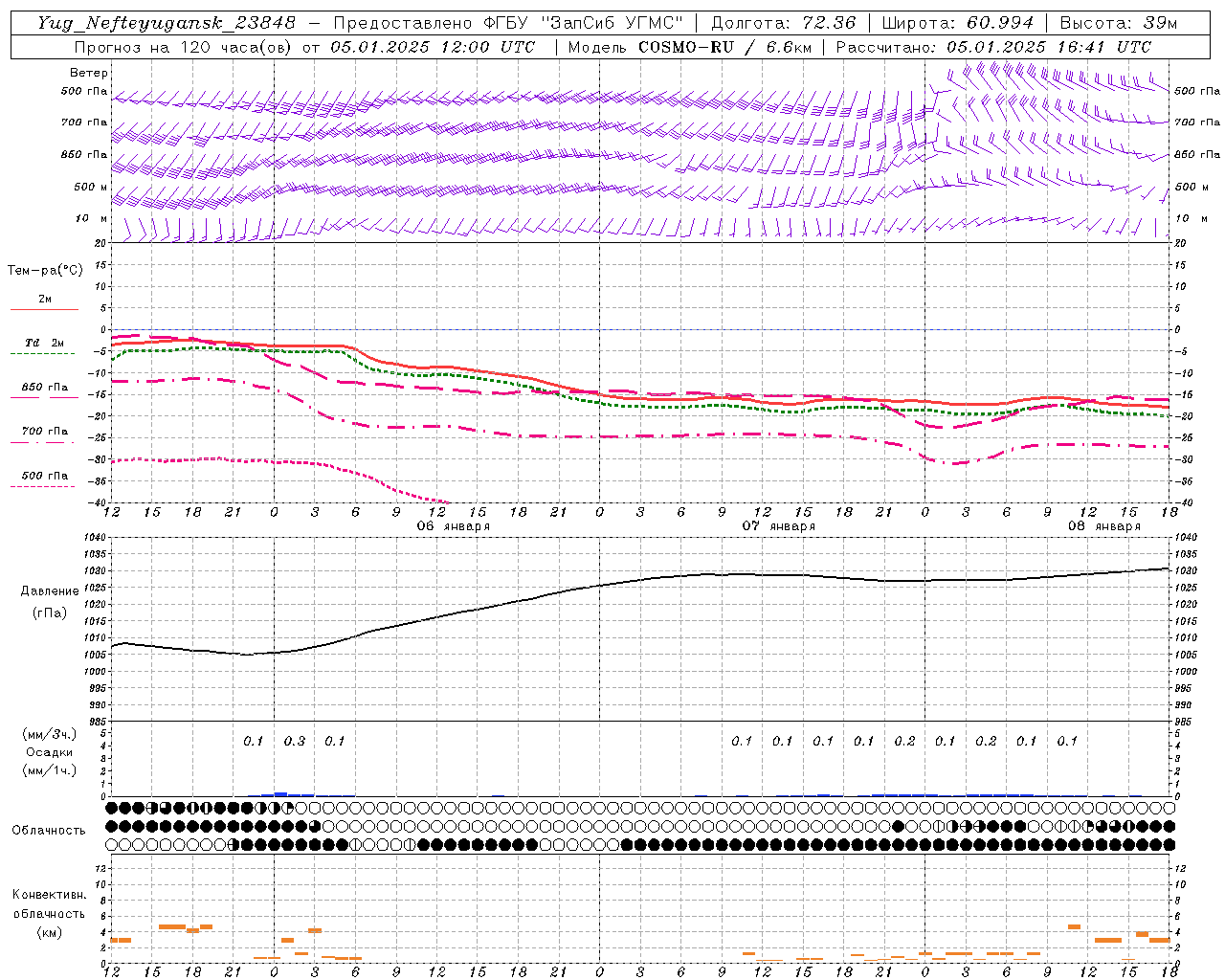Click the (мм/3ч.) precipitation unit label

tap(50, 734)
